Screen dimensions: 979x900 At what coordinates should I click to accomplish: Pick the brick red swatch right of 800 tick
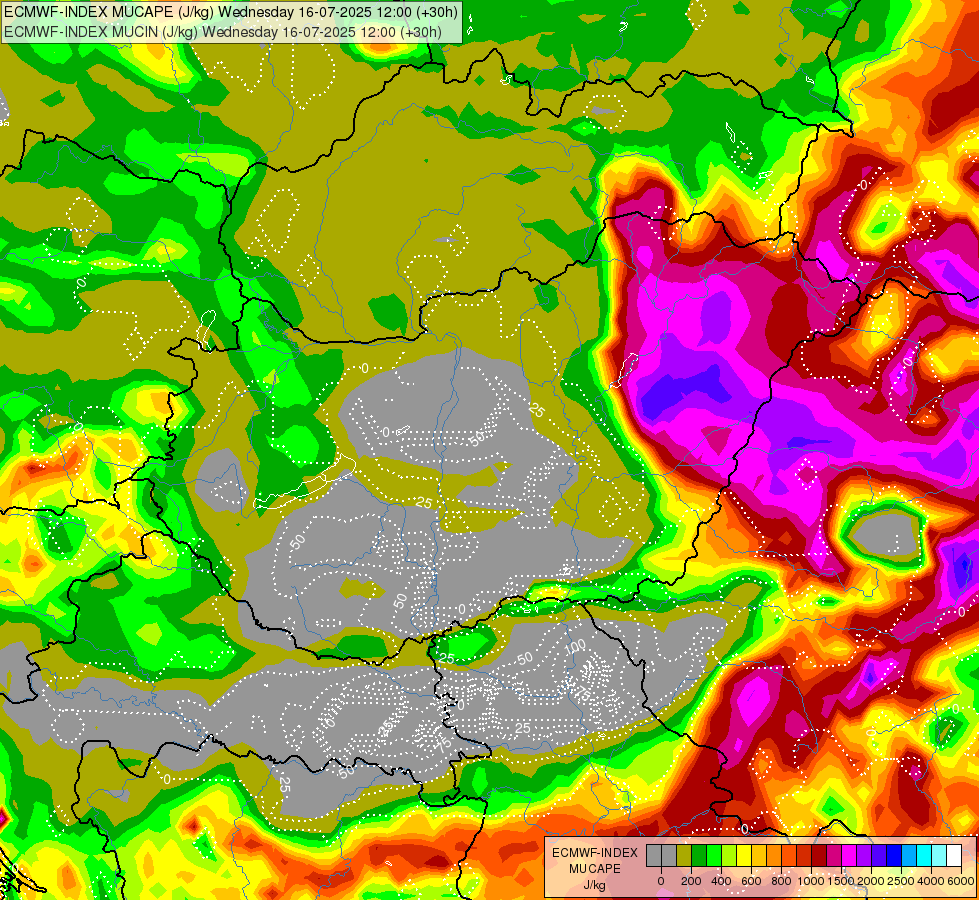(x=804, y=855)
